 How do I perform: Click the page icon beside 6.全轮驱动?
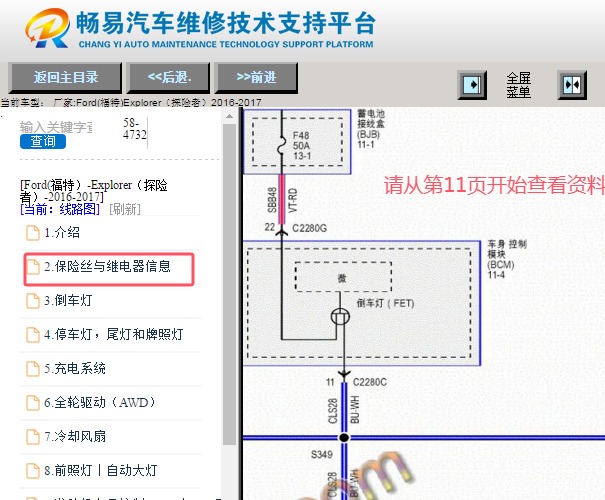[33, 403]
